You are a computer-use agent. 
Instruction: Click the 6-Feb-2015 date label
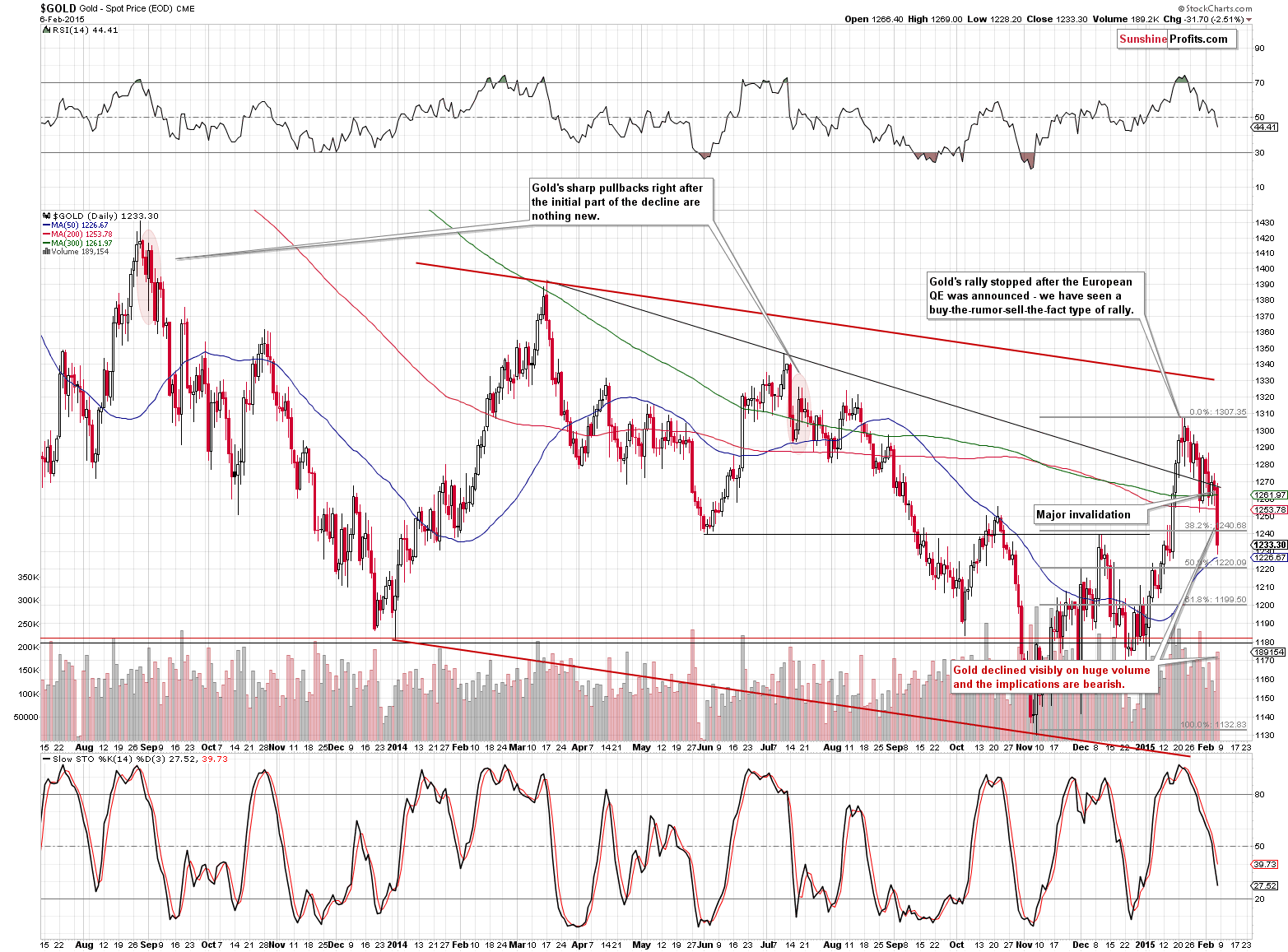[x=61, y=19]
